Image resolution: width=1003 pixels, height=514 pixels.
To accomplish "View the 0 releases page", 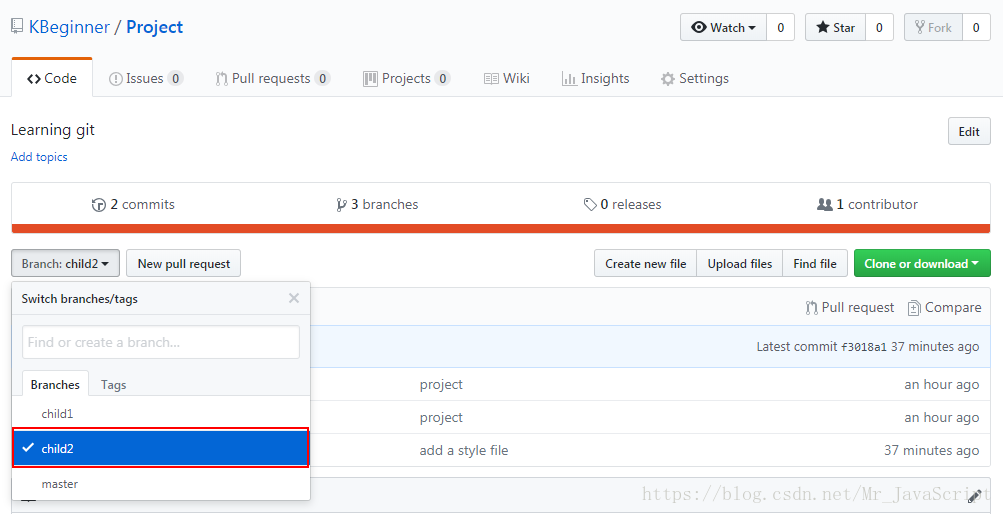I will pos(622,205).
